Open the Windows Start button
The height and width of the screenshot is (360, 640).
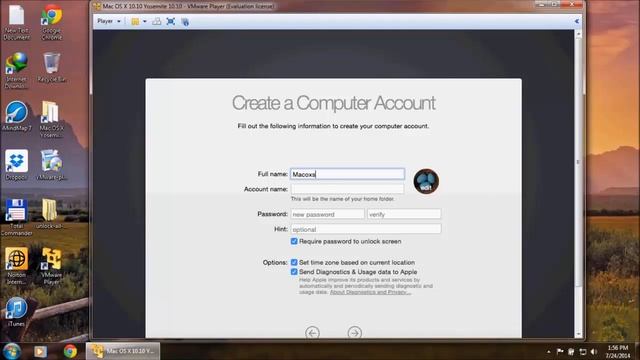click(11, 351)
